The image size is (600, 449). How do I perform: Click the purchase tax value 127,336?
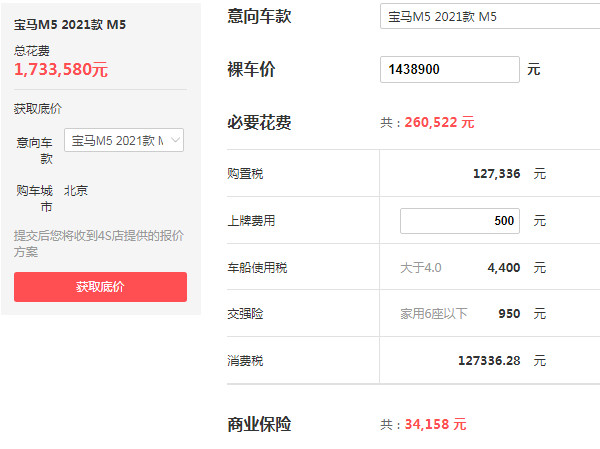tap(496, 174)
